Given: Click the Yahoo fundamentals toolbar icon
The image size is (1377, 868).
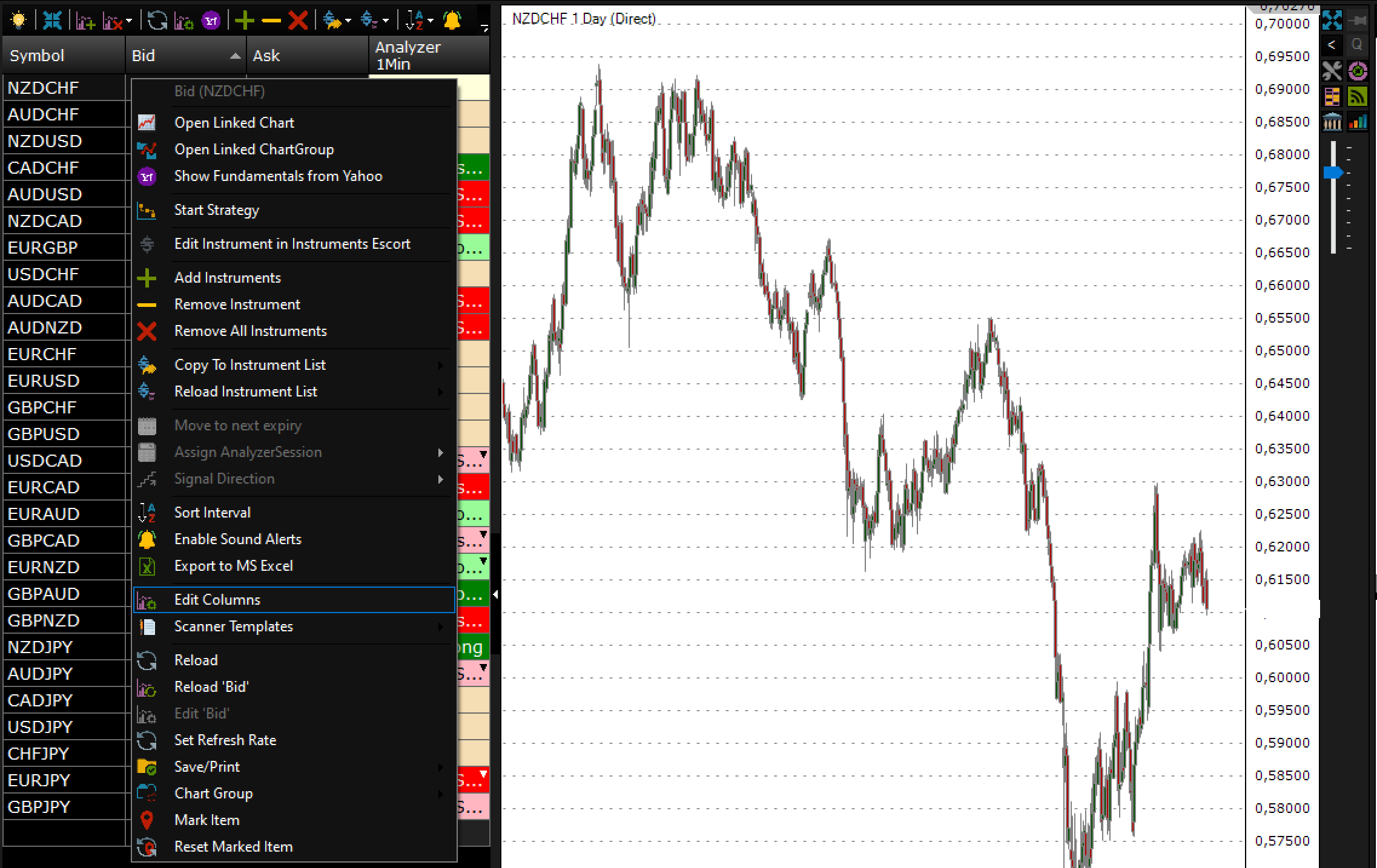Looking at the screenshot, I should pyautogui.click(x=210, y=21).
